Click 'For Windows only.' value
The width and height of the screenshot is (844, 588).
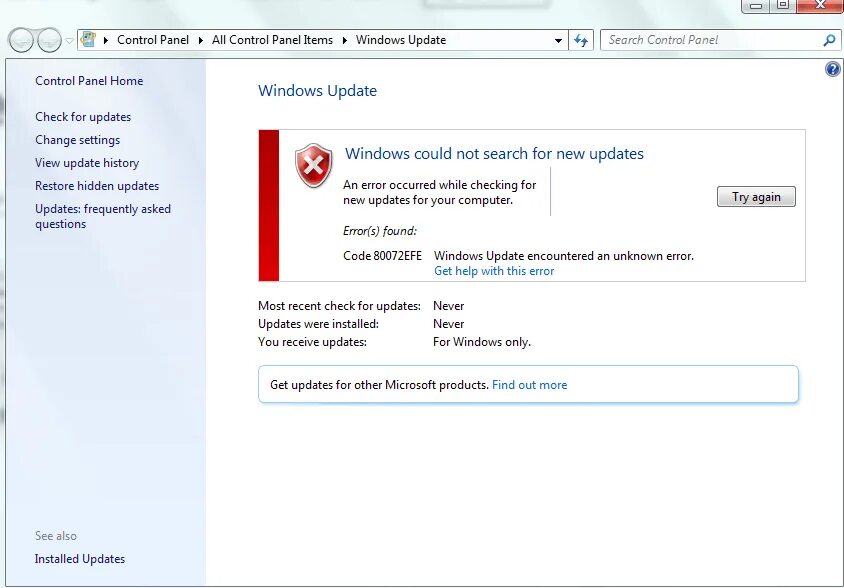pyautogui.click(x=482, y=342)
